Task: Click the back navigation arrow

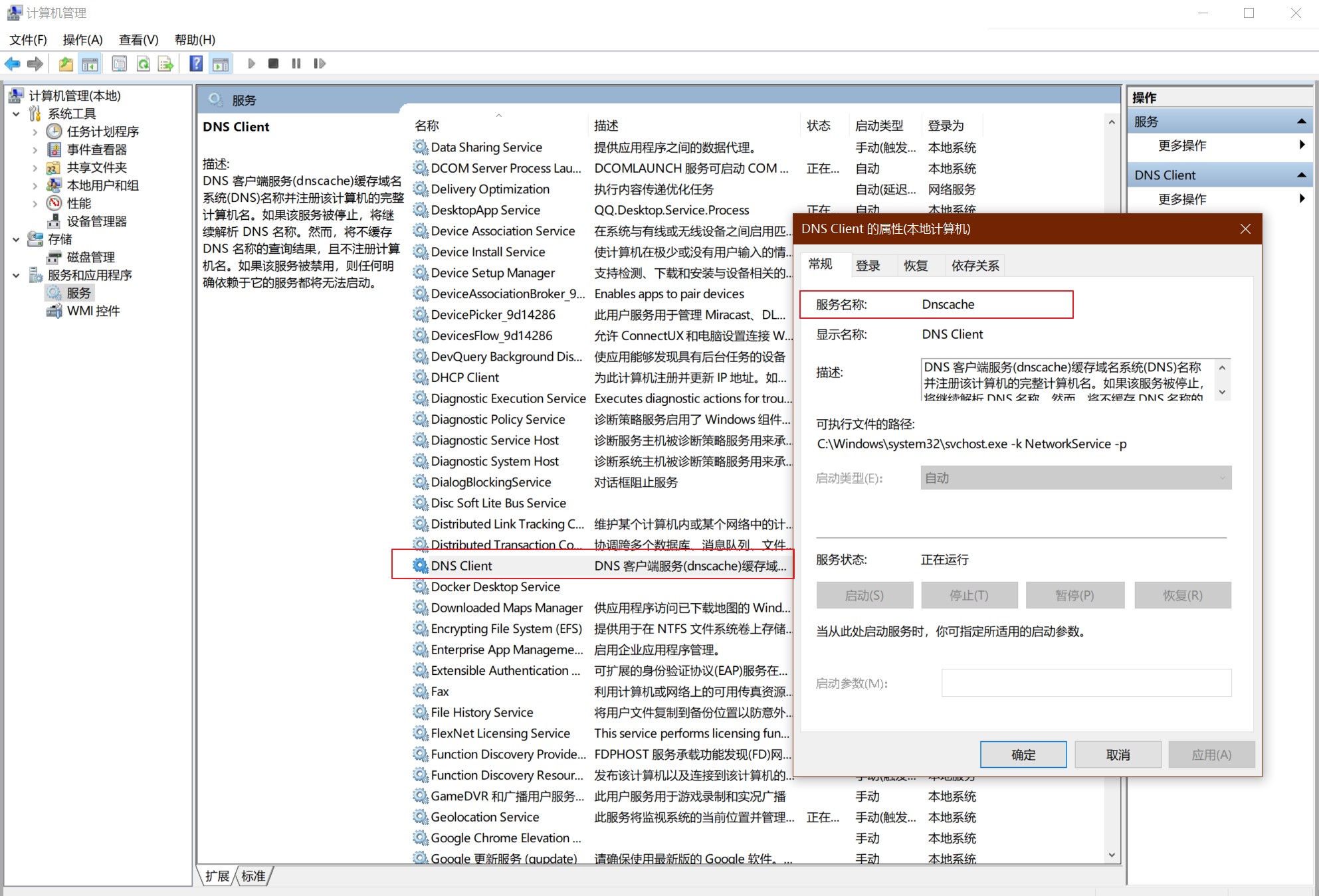Action: click(11, 63)
